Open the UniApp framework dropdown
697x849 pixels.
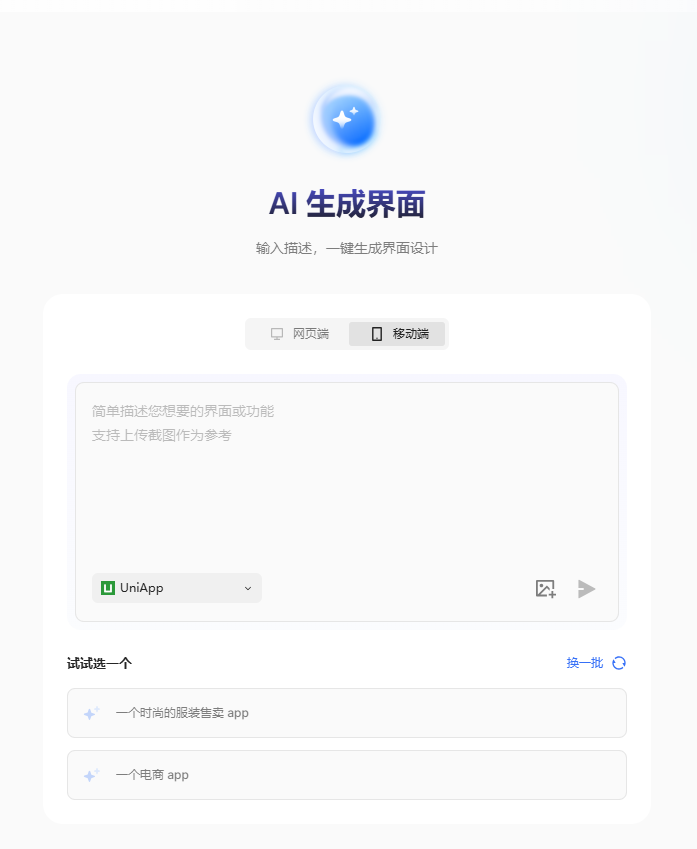(x=177, y=588)
